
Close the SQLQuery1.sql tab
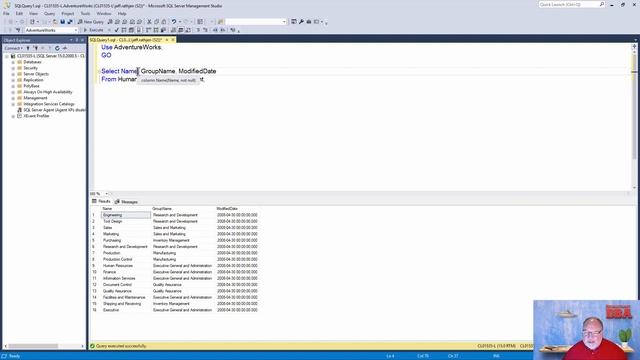(x=173, y=40)
